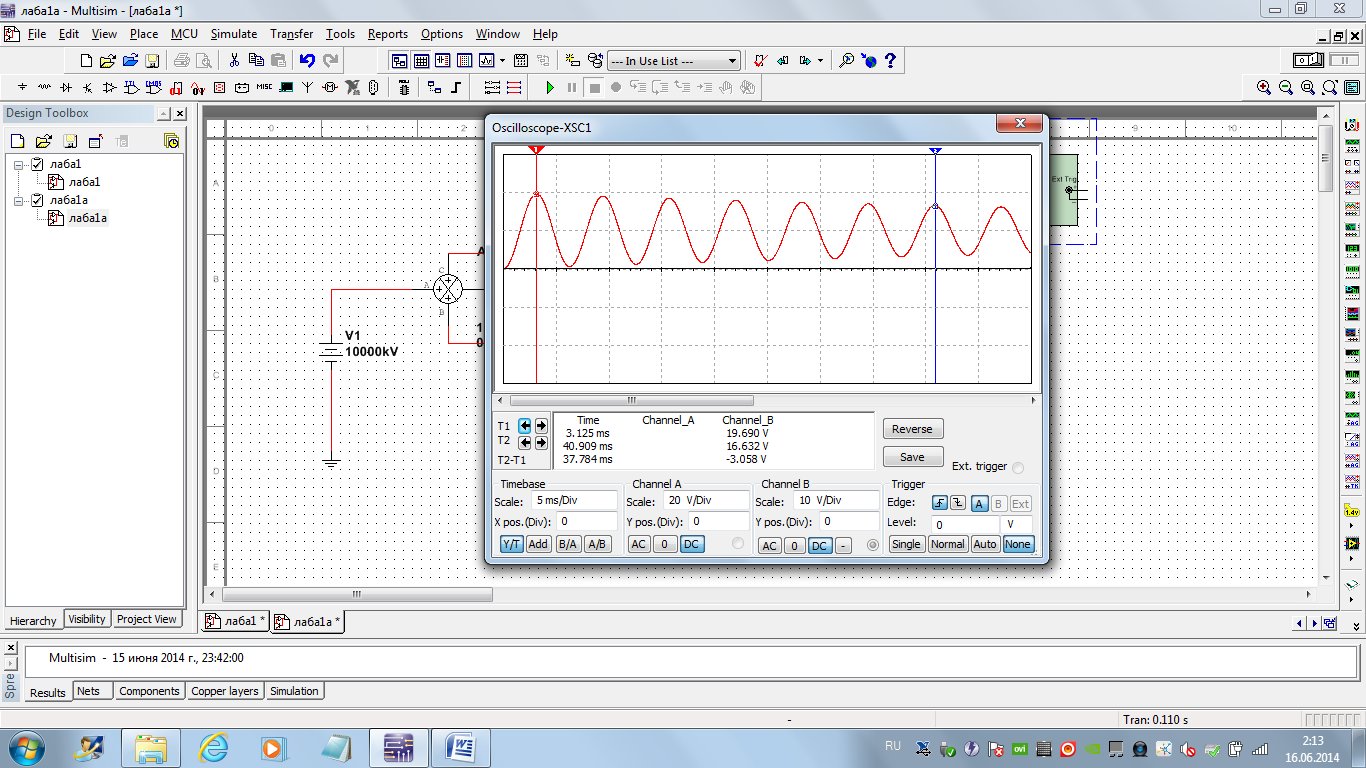Click the Channel B Y position field
This screenshot has height=768, width=1366.
pyautogui.click(x=849, y=521)
